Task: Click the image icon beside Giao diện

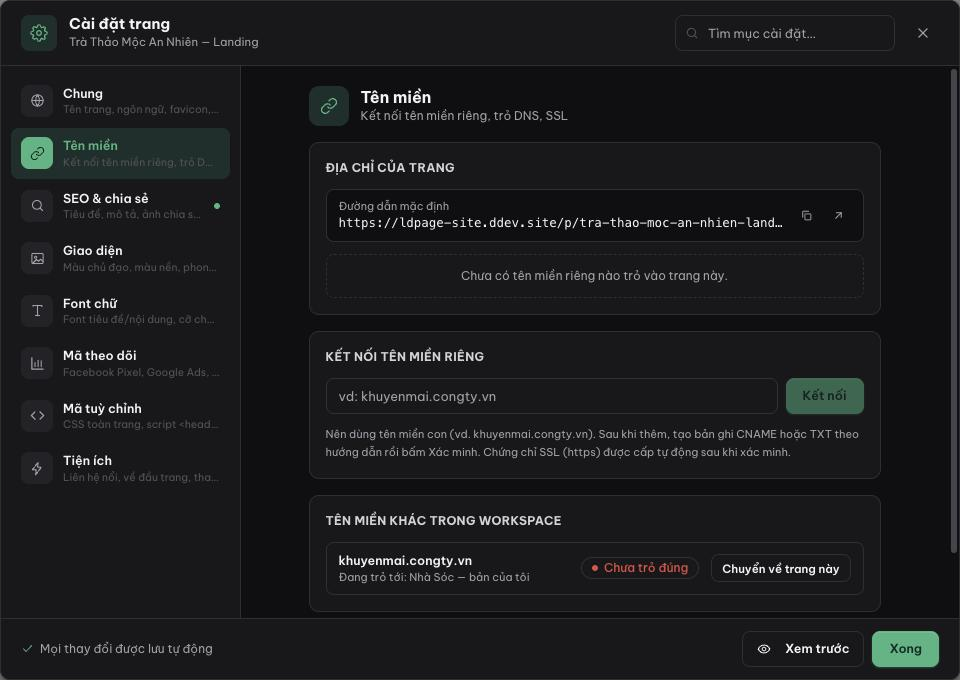Action: click(x=37, y=258)
